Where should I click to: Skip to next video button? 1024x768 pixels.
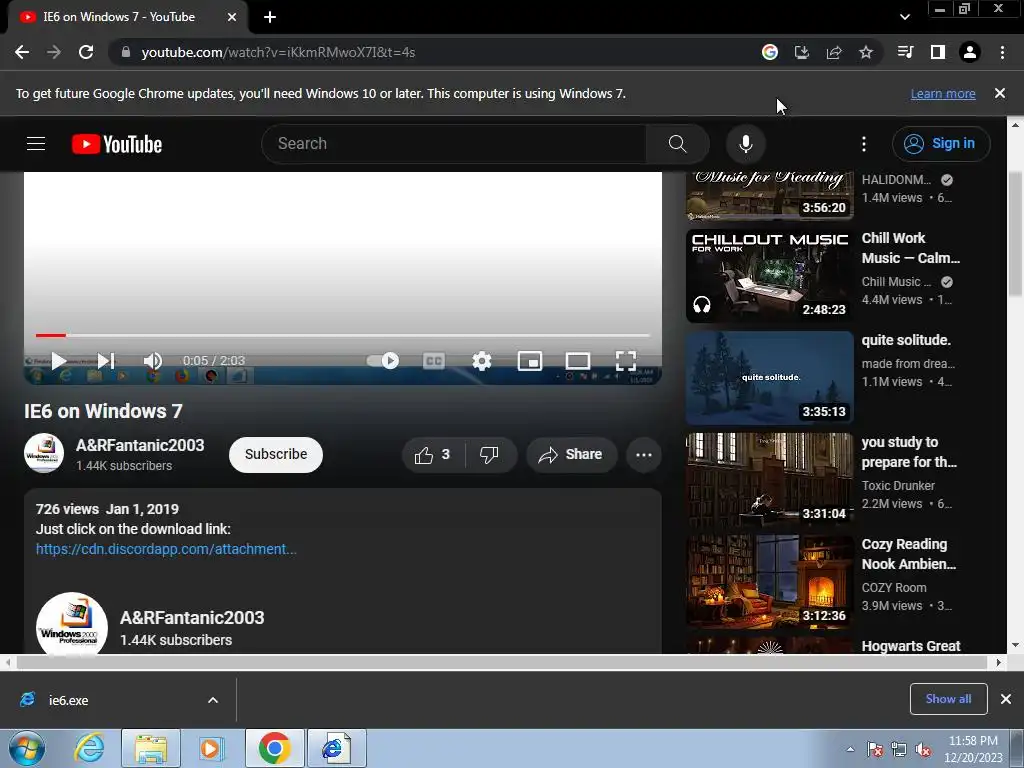pos(106,360)
